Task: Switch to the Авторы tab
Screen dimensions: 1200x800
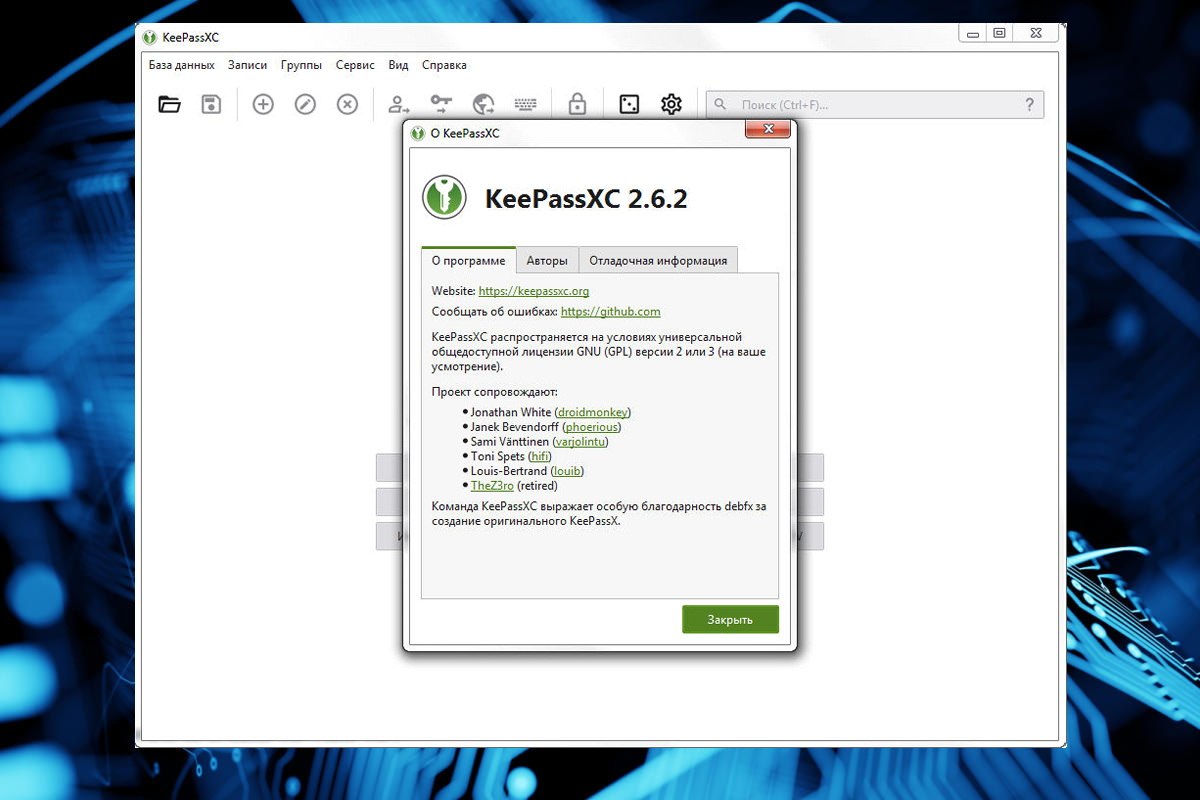Action: (547, 260)
